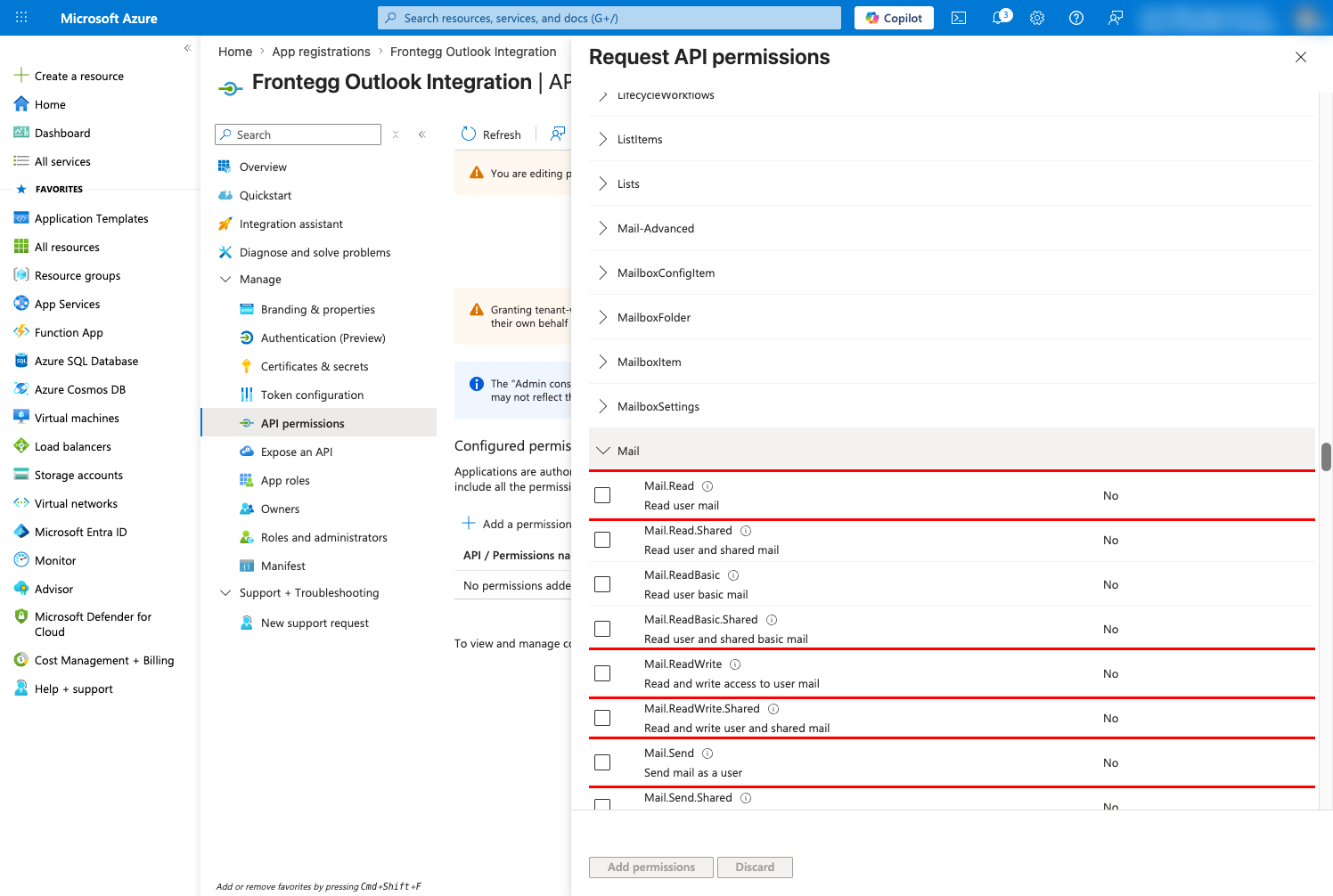1333x896 pixels.
Task: Check the Mail.Send permission checkbox
Action: (602, 762)
